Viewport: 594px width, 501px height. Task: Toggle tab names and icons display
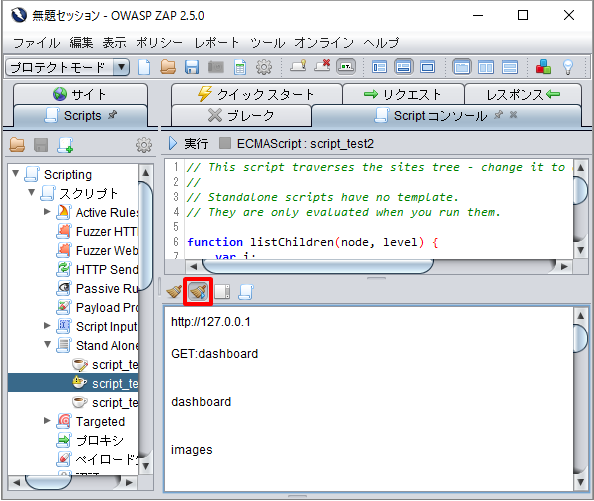(346, 67)
